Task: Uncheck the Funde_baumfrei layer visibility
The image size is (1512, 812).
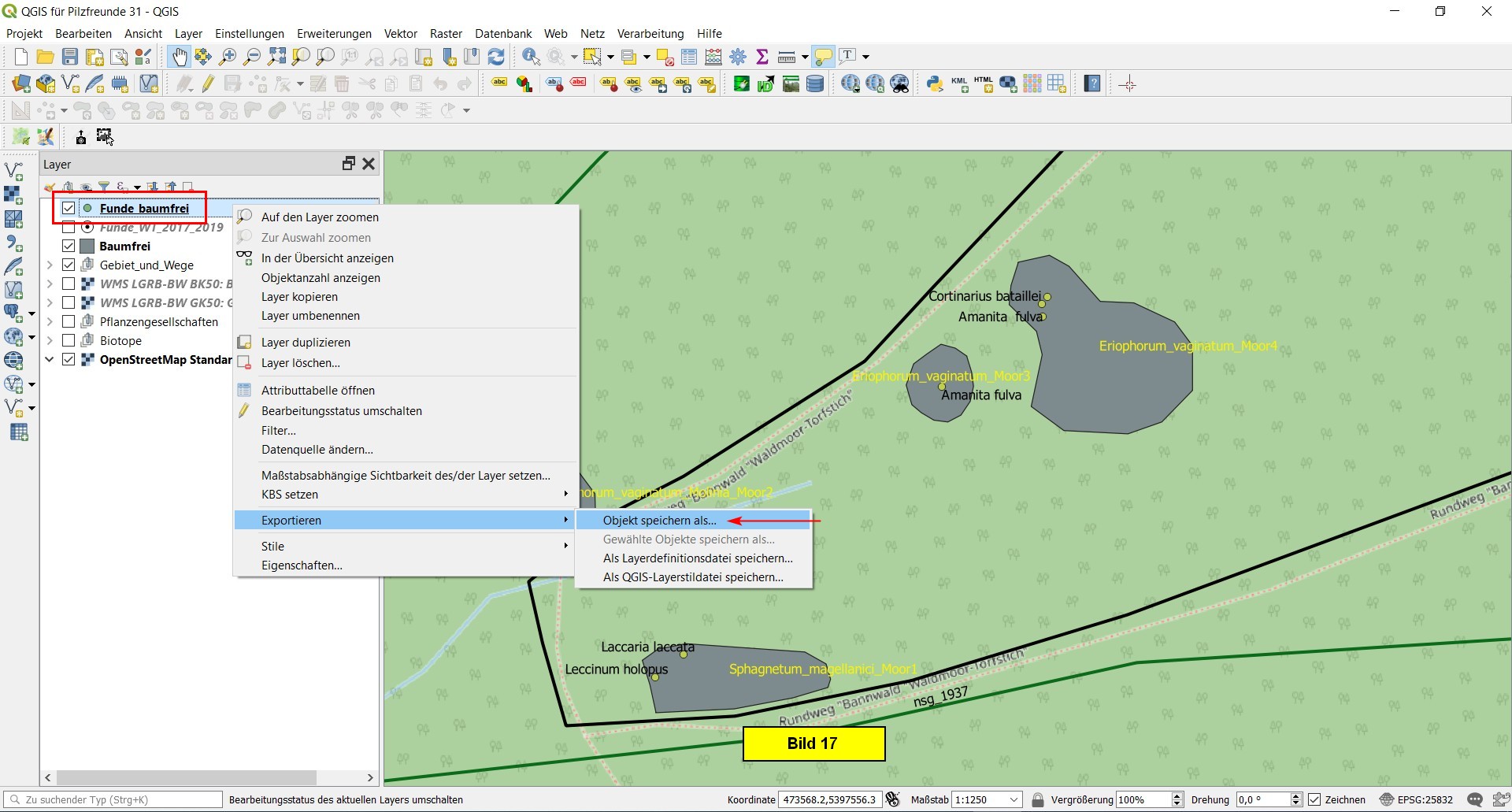Action: point(69,209)
